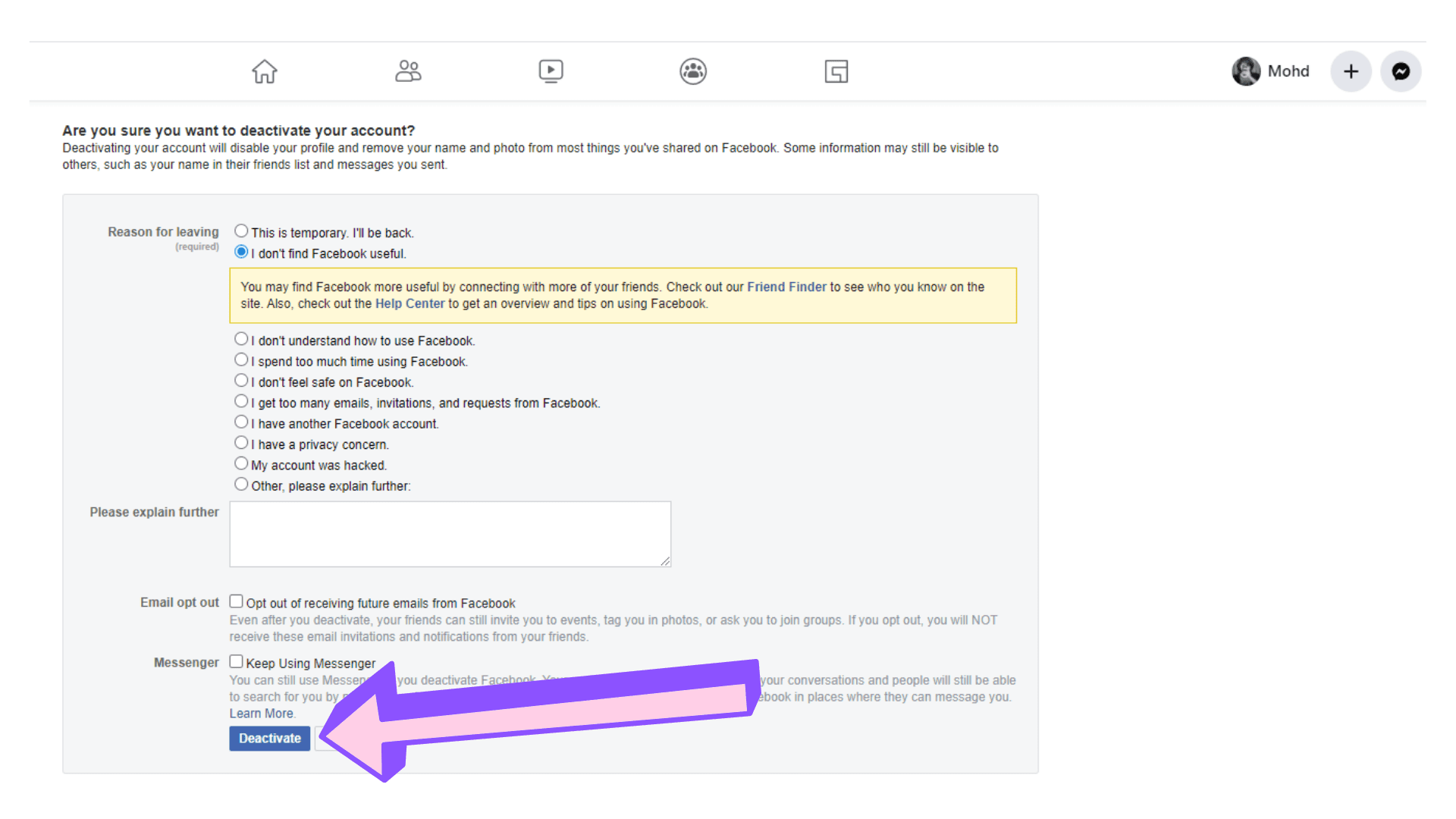Tick the email opt out checkbox

[x=237, y=601]
